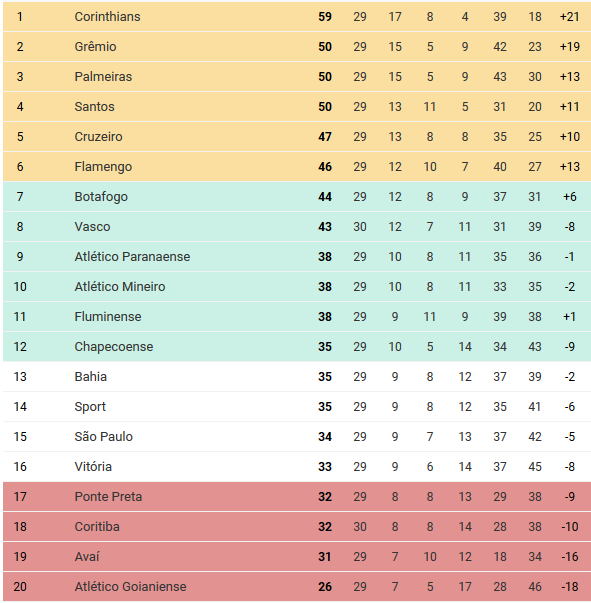Select the Coritiba team name

[x=97, y=526]
